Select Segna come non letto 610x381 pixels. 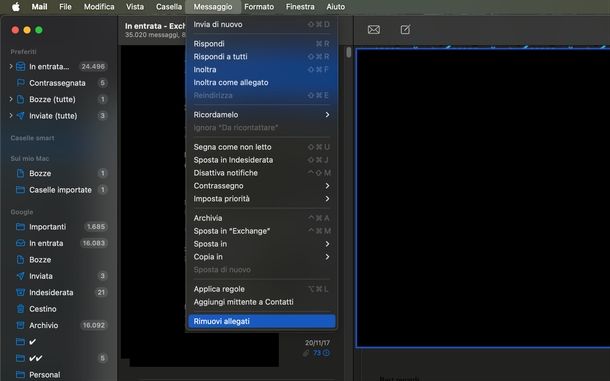(x=261, y=147)
